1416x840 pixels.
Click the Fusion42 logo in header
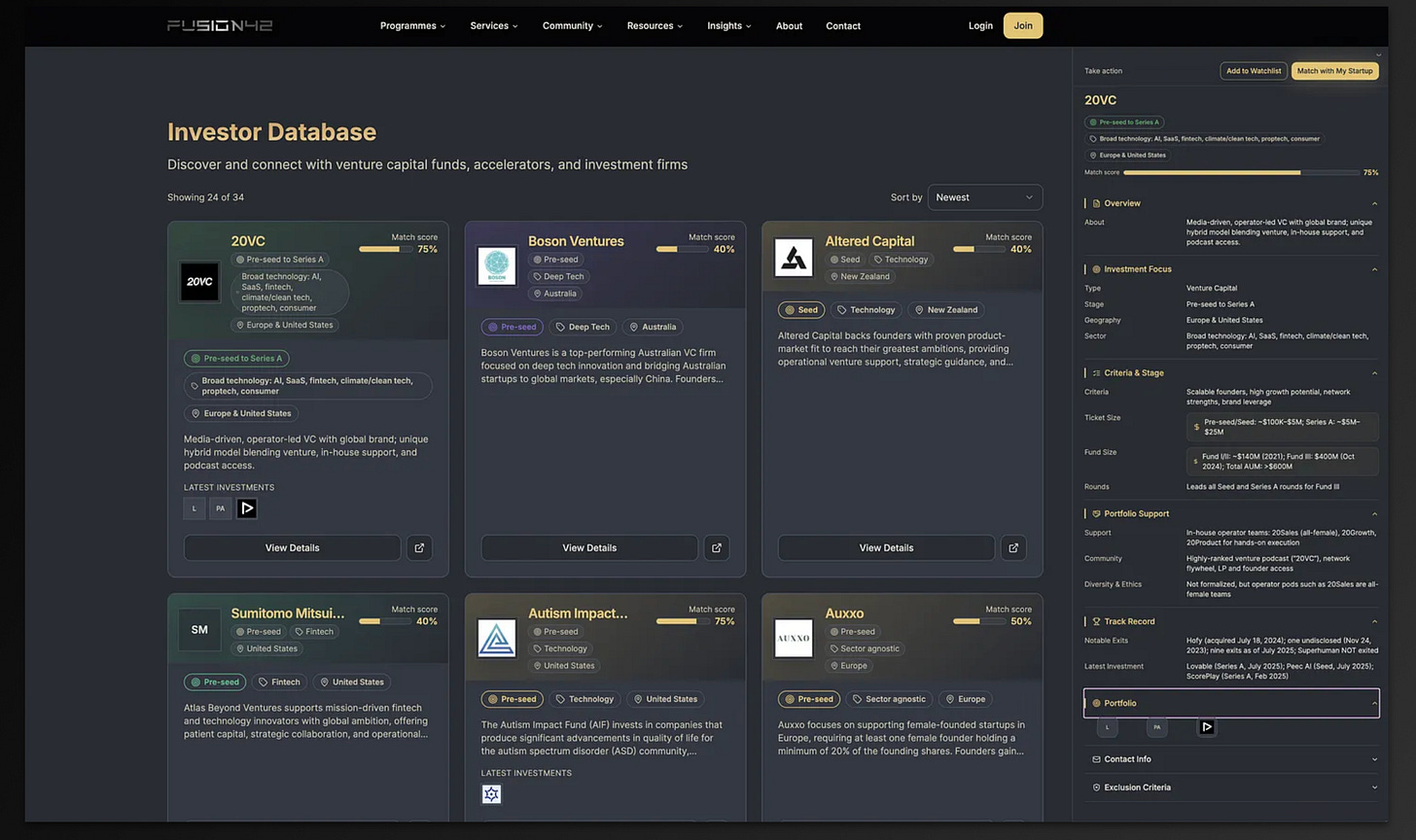click(220, 25)
